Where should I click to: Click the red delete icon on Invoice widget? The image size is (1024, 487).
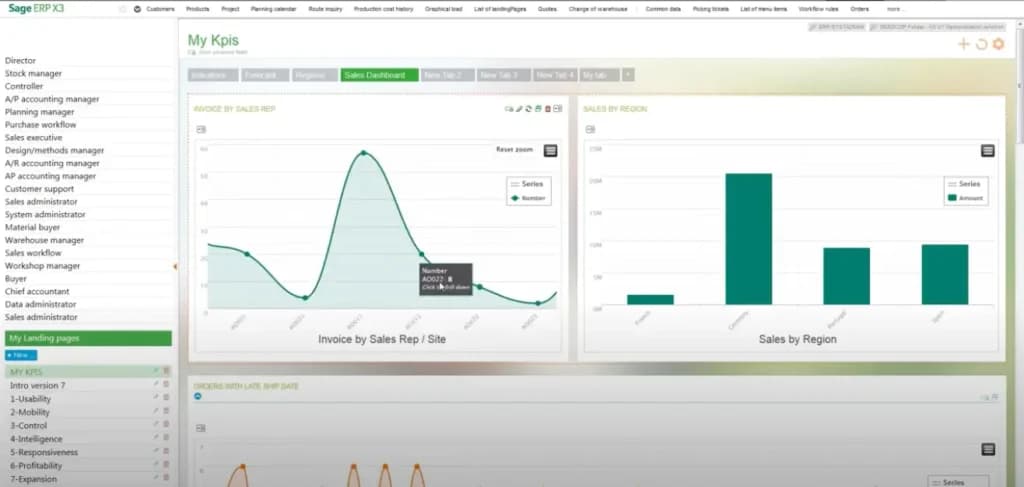click(547, 109)
